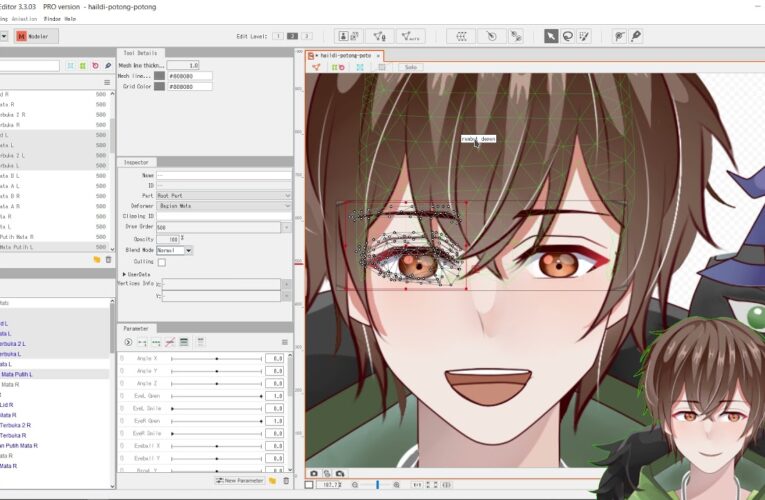The height and width of the screenshot is (500, 765).
Task: Click the New Parameter button
Action: click(x=240, y=481)
